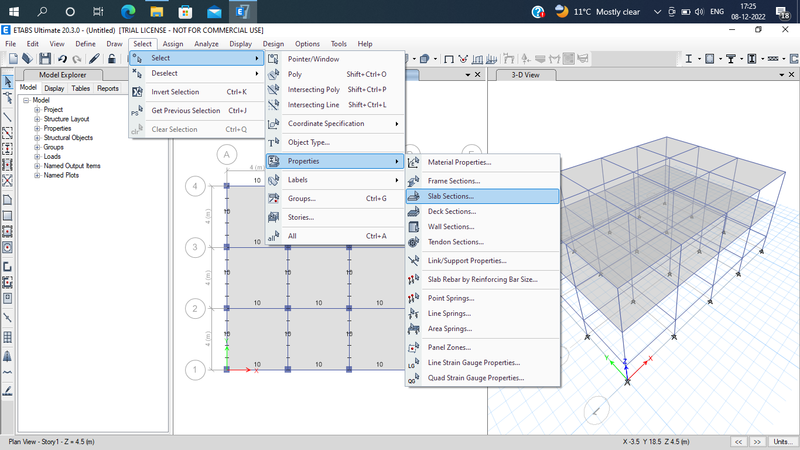
Task: Expand the Groups tree node
Action: pyautogui.click(x=37, y=147)
